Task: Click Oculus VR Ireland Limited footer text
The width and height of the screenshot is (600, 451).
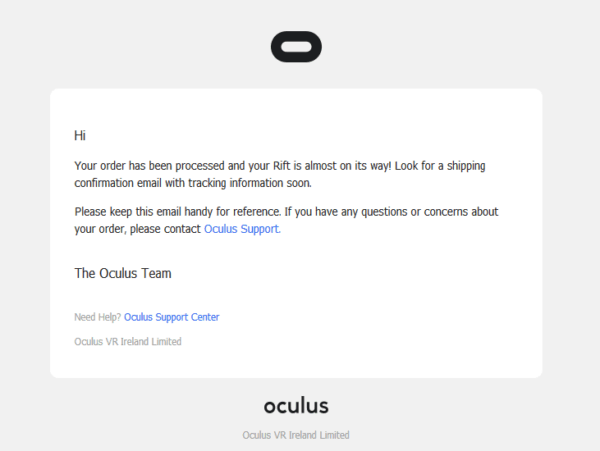Action: click(x=296, y=435)
